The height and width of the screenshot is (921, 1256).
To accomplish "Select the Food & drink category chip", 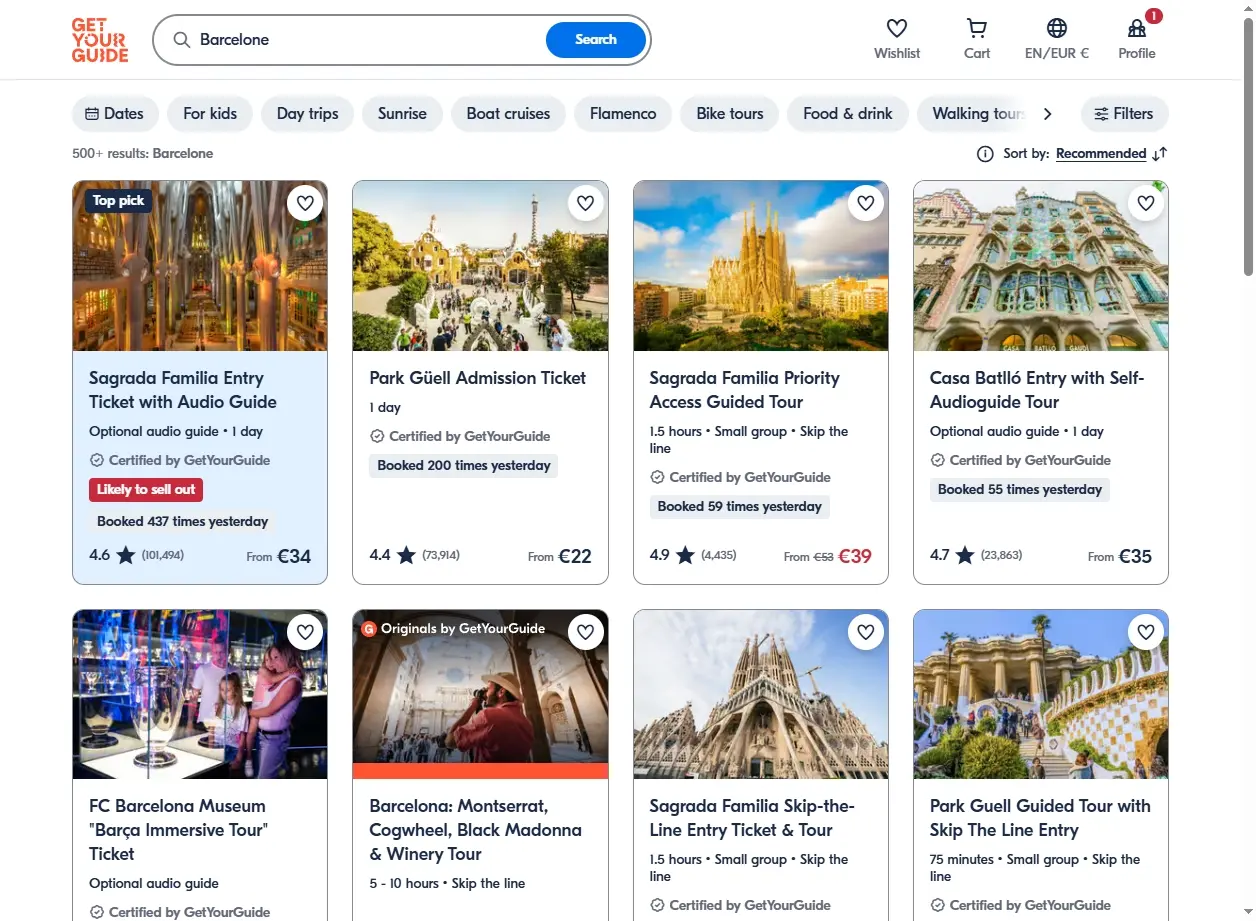I will point(848,114).
